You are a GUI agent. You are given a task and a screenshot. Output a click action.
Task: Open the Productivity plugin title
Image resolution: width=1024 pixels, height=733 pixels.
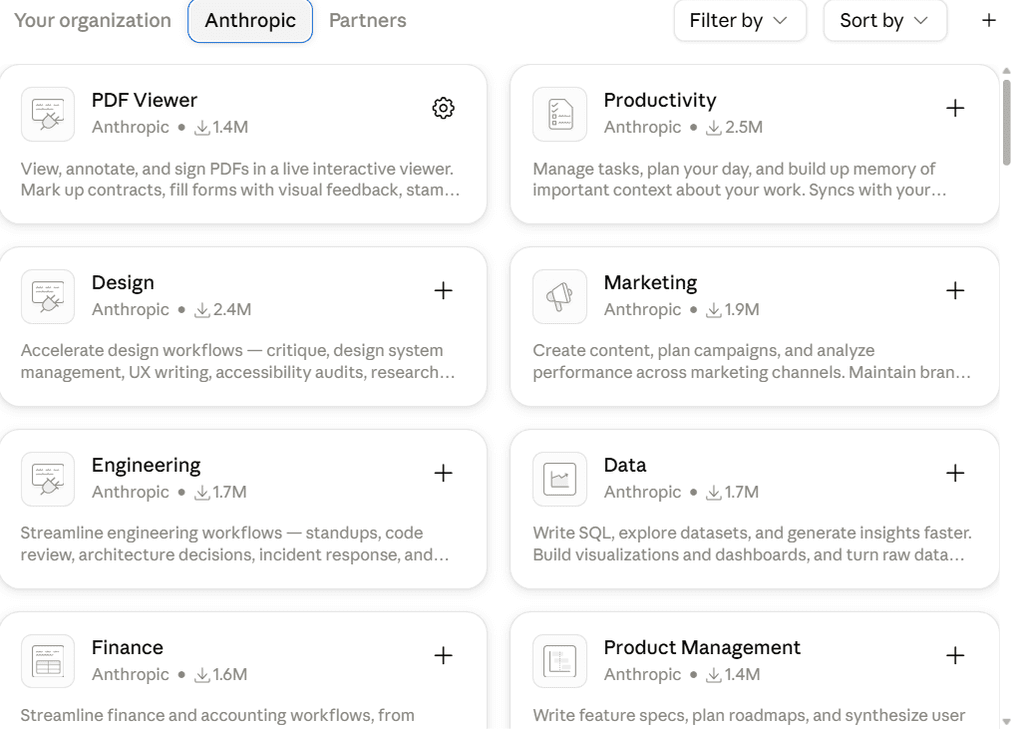coord(660,100)
